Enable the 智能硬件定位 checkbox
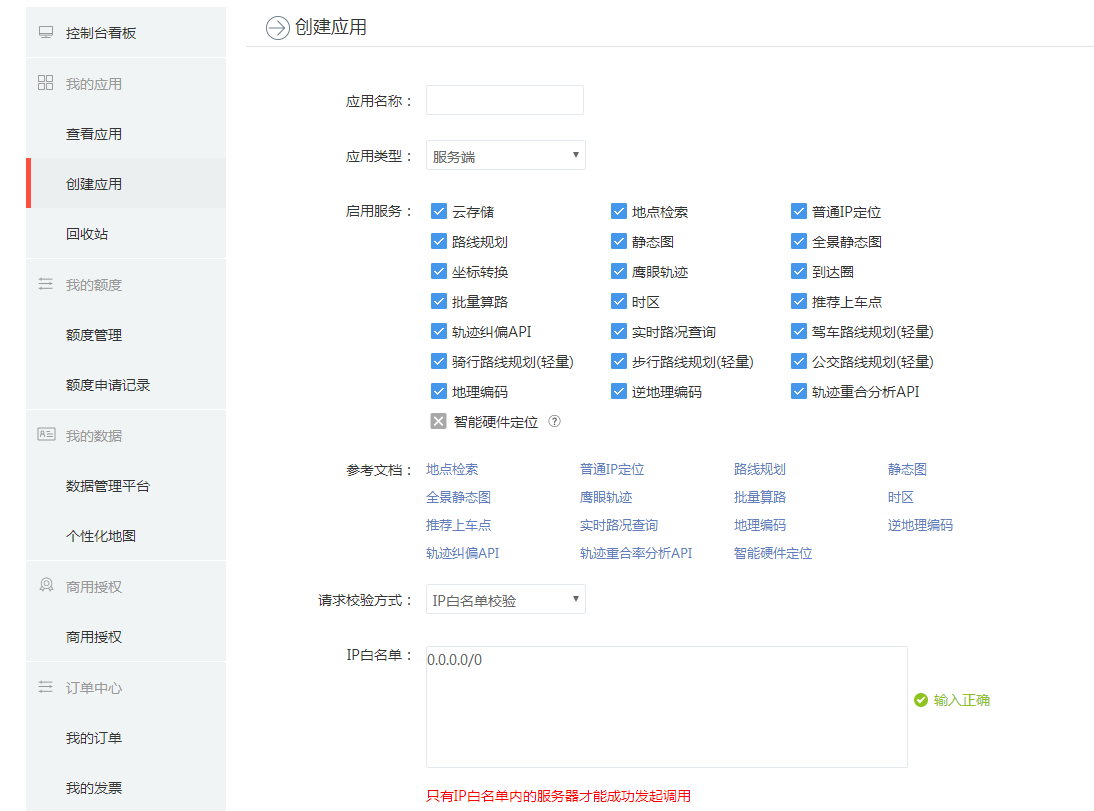The height and width of the screenshot is (811, 1094). [438, 421]
